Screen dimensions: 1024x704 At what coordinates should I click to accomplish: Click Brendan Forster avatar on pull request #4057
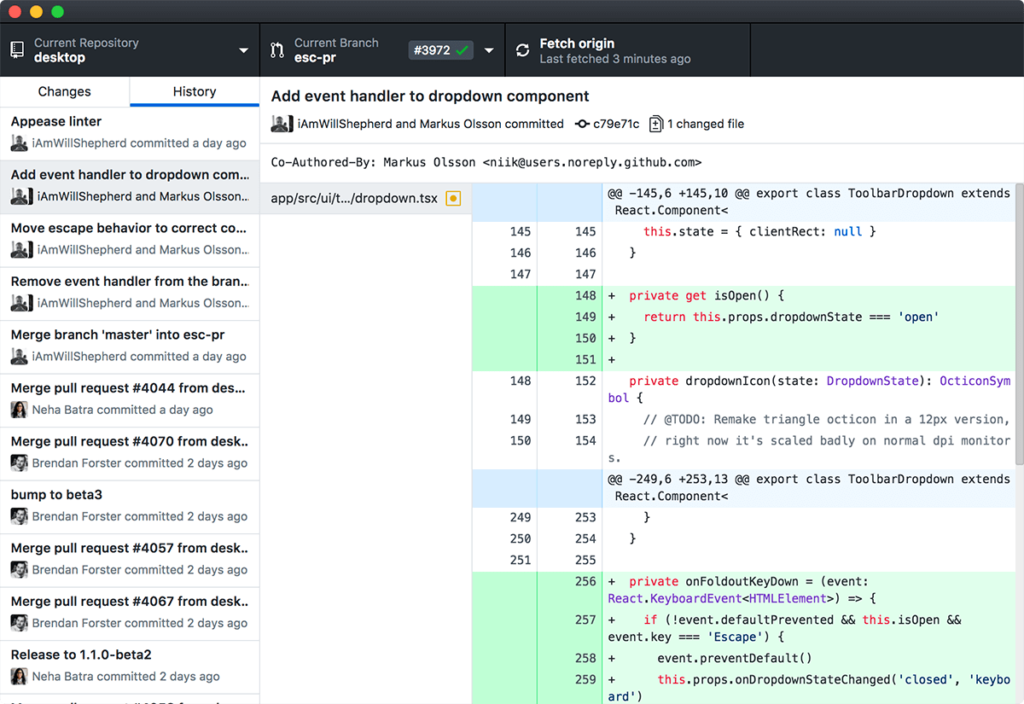coord(19,569)
